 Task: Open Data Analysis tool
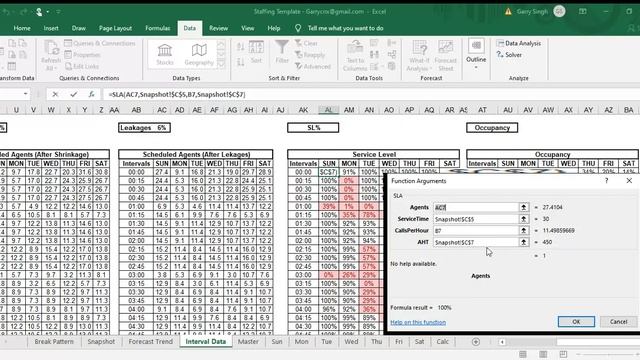pos(519,43)
